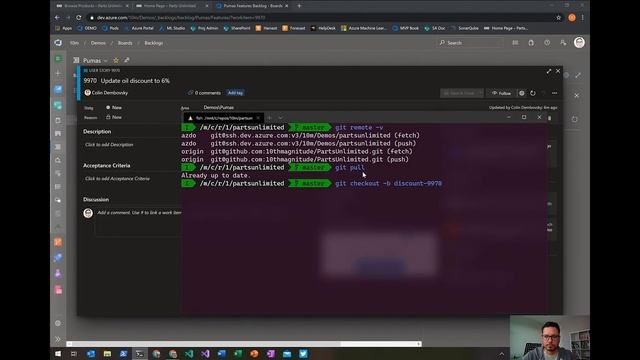The height and width of the screenshot is (360, 640).
Task: Expand the left sidebar with double chevron
Action: click(58, 339)
